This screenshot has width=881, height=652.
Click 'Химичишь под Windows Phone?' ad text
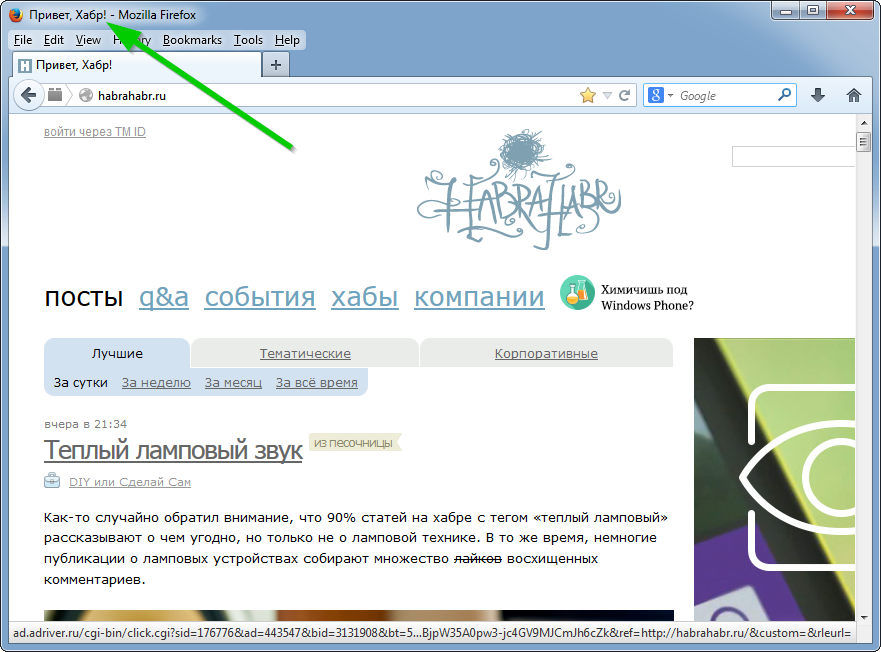(x=647, y=297)
